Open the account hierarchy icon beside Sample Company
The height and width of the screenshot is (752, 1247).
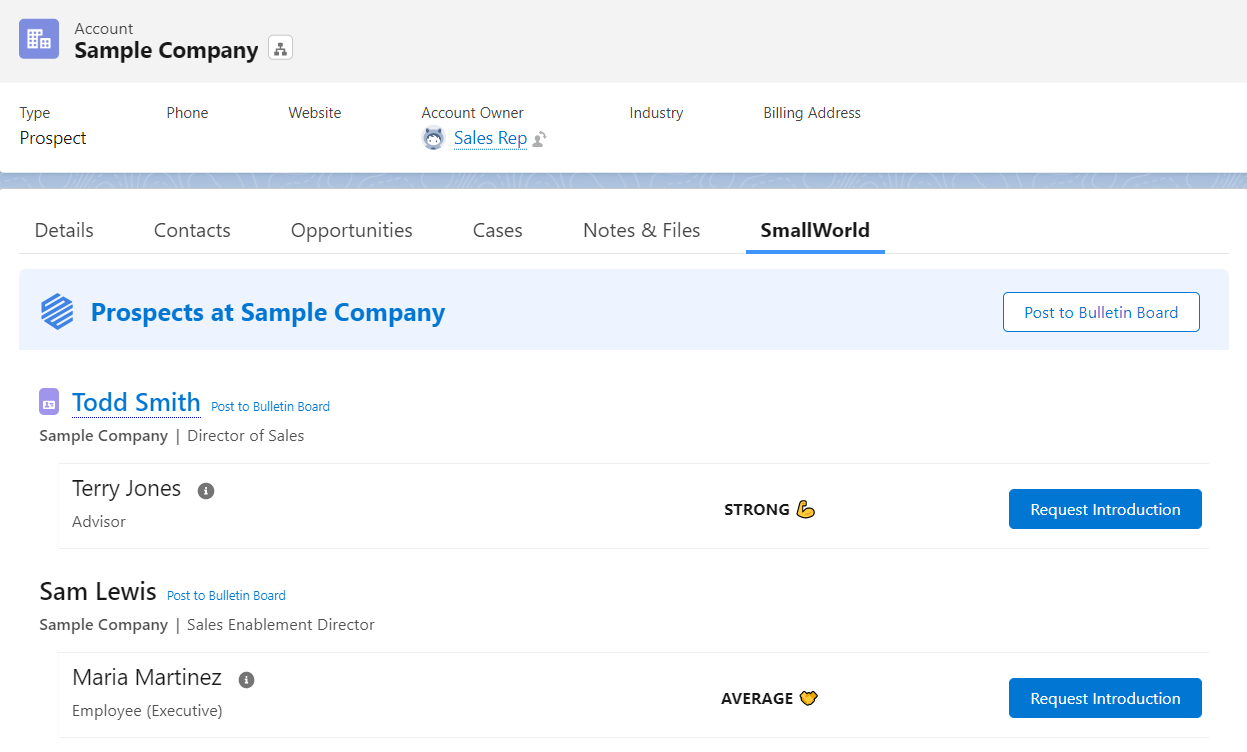point(280,46)
